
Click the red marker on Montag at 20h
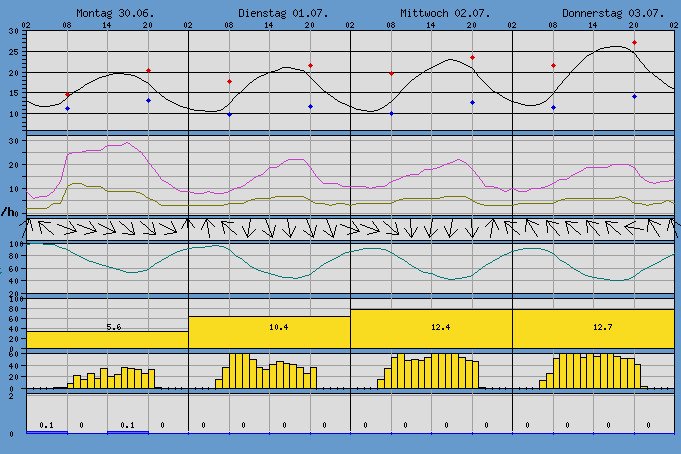pyautogui.click(x=148, y=70)
